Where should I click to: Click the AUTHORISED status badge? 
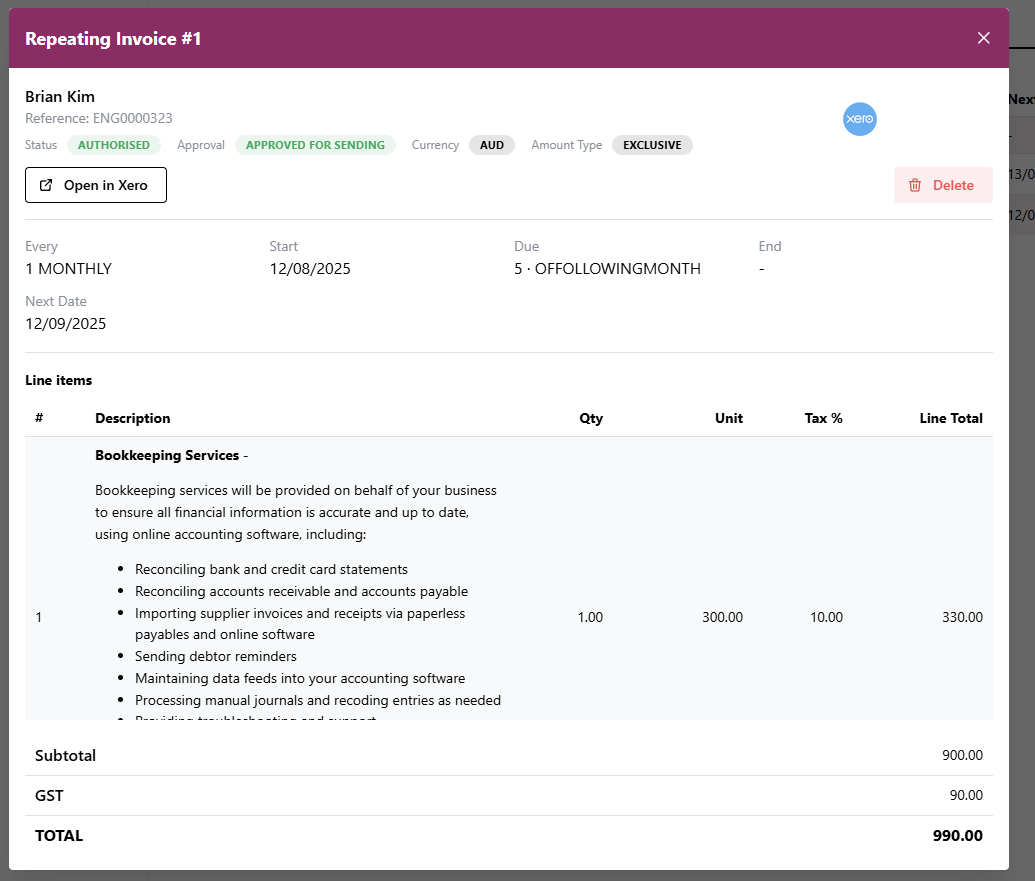(114, 145)
